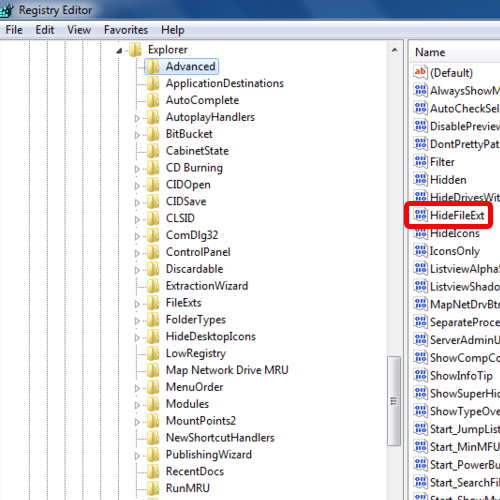
Task: Collapse the Explorer key
Action: (x=119, y=51)
